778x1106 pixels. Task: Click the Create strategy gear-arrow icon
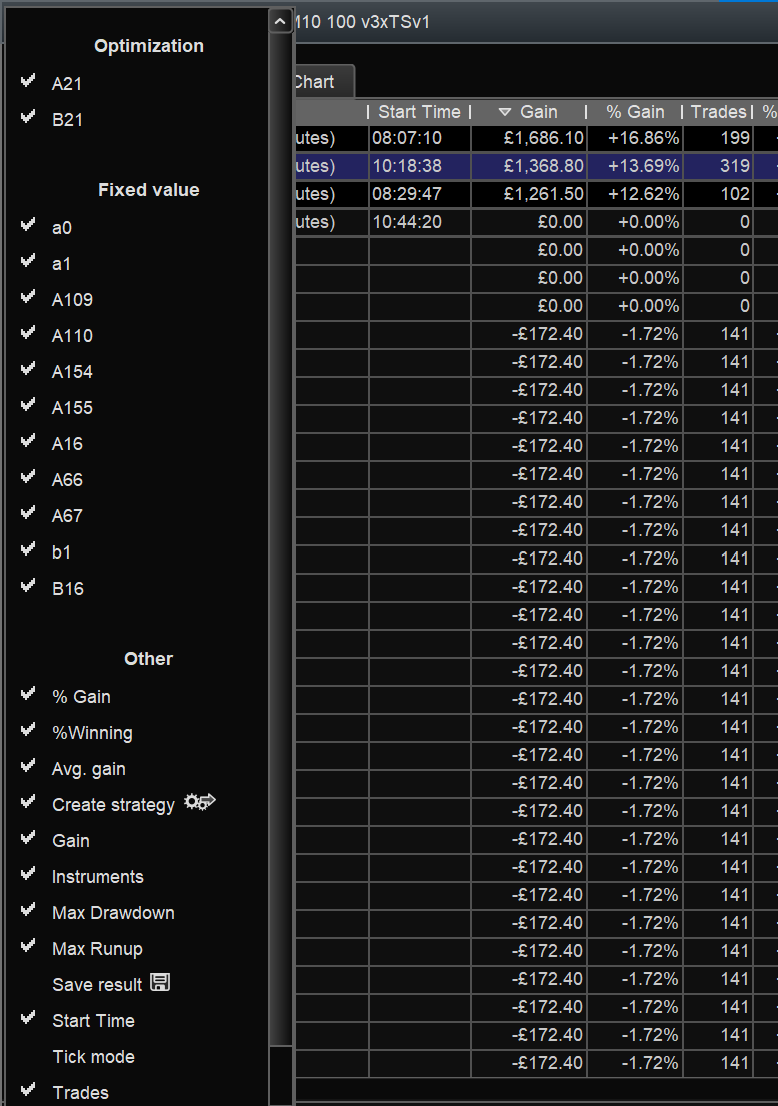(200, 802)
